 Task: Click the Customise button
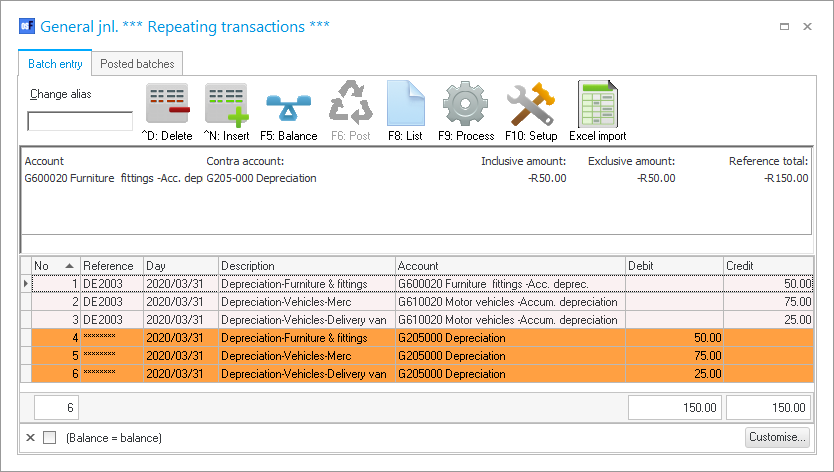tap(777, 437)
